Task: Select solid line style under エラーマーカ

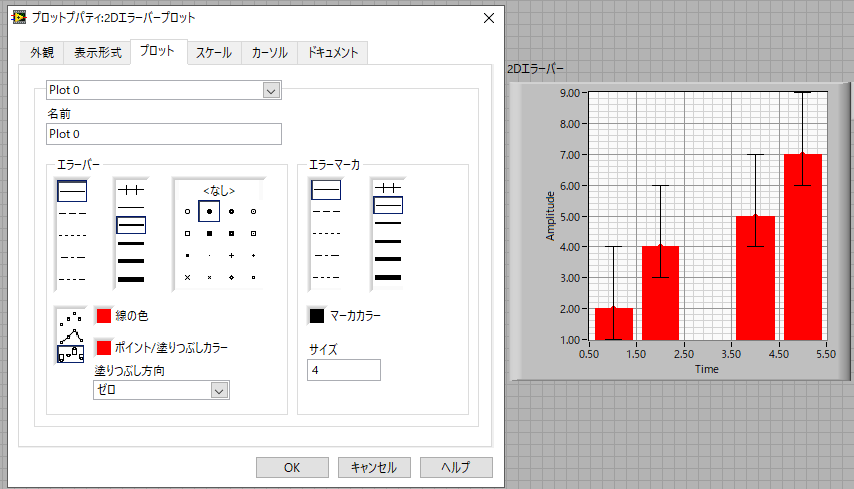Action: [326, 188]
